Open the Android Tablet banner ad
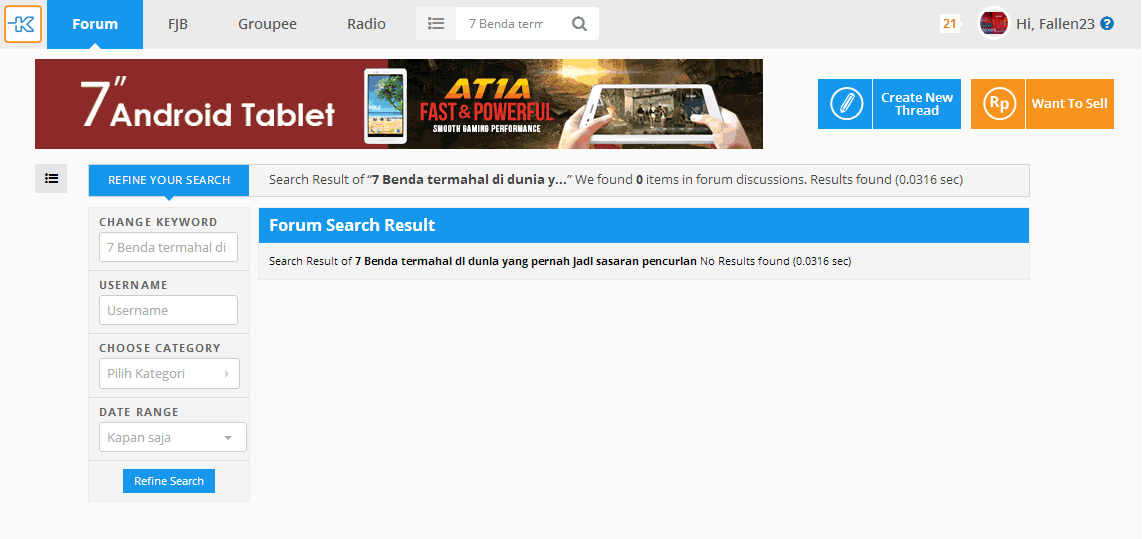 coord(398,103)
